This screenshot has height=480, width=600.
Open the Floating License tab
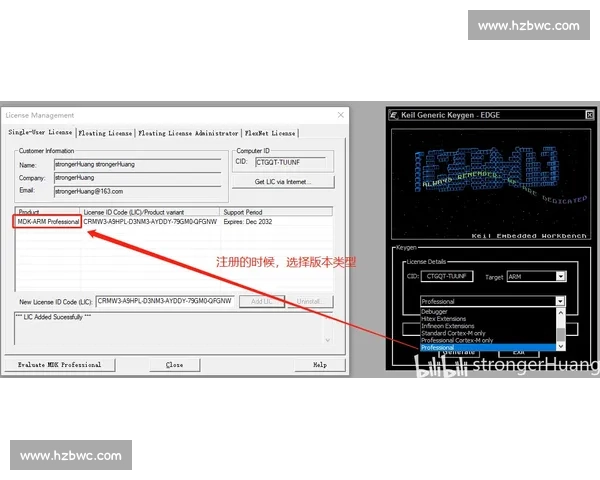click(105, 133)
